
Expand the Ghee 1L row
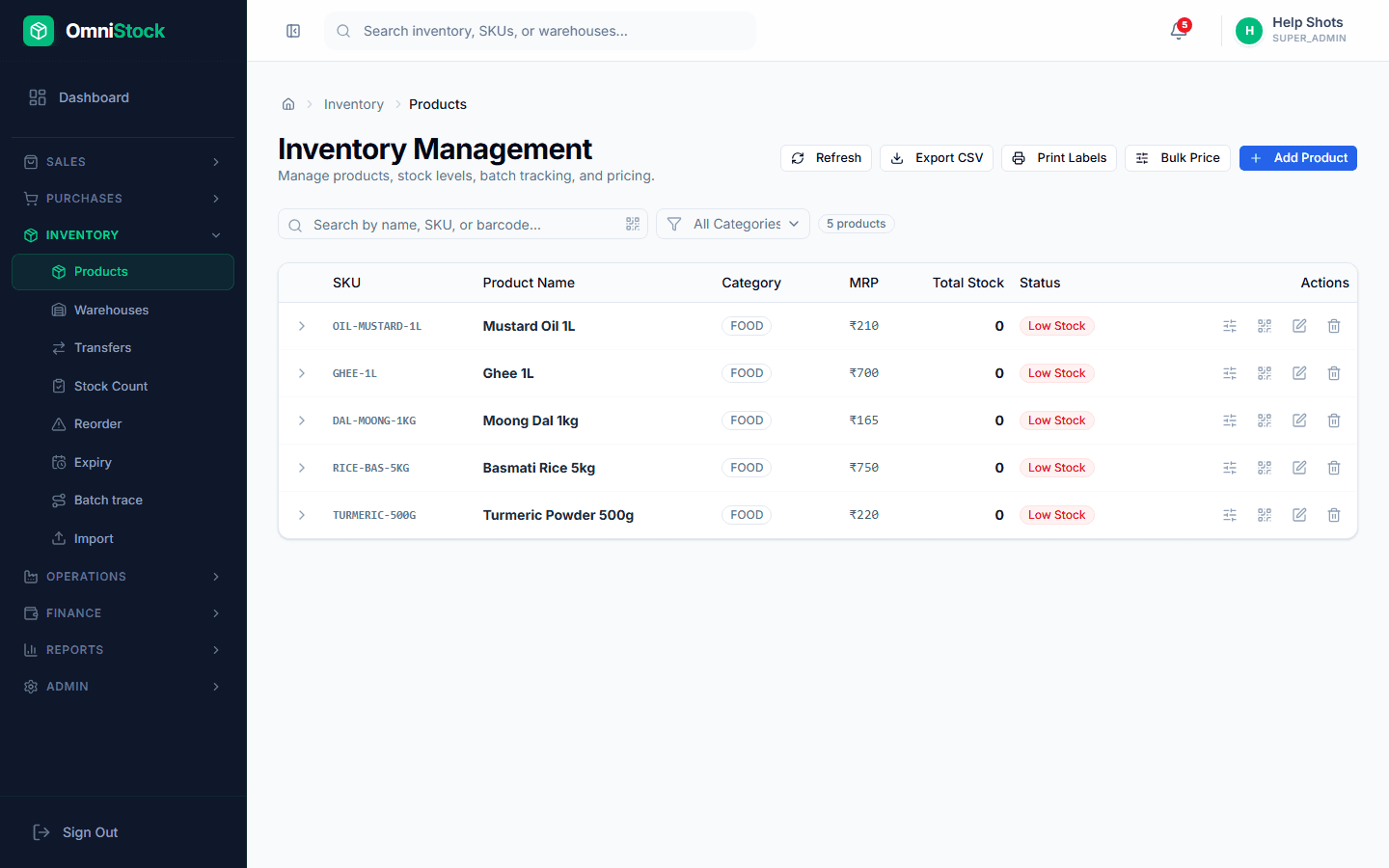click(x=302, y=373)
